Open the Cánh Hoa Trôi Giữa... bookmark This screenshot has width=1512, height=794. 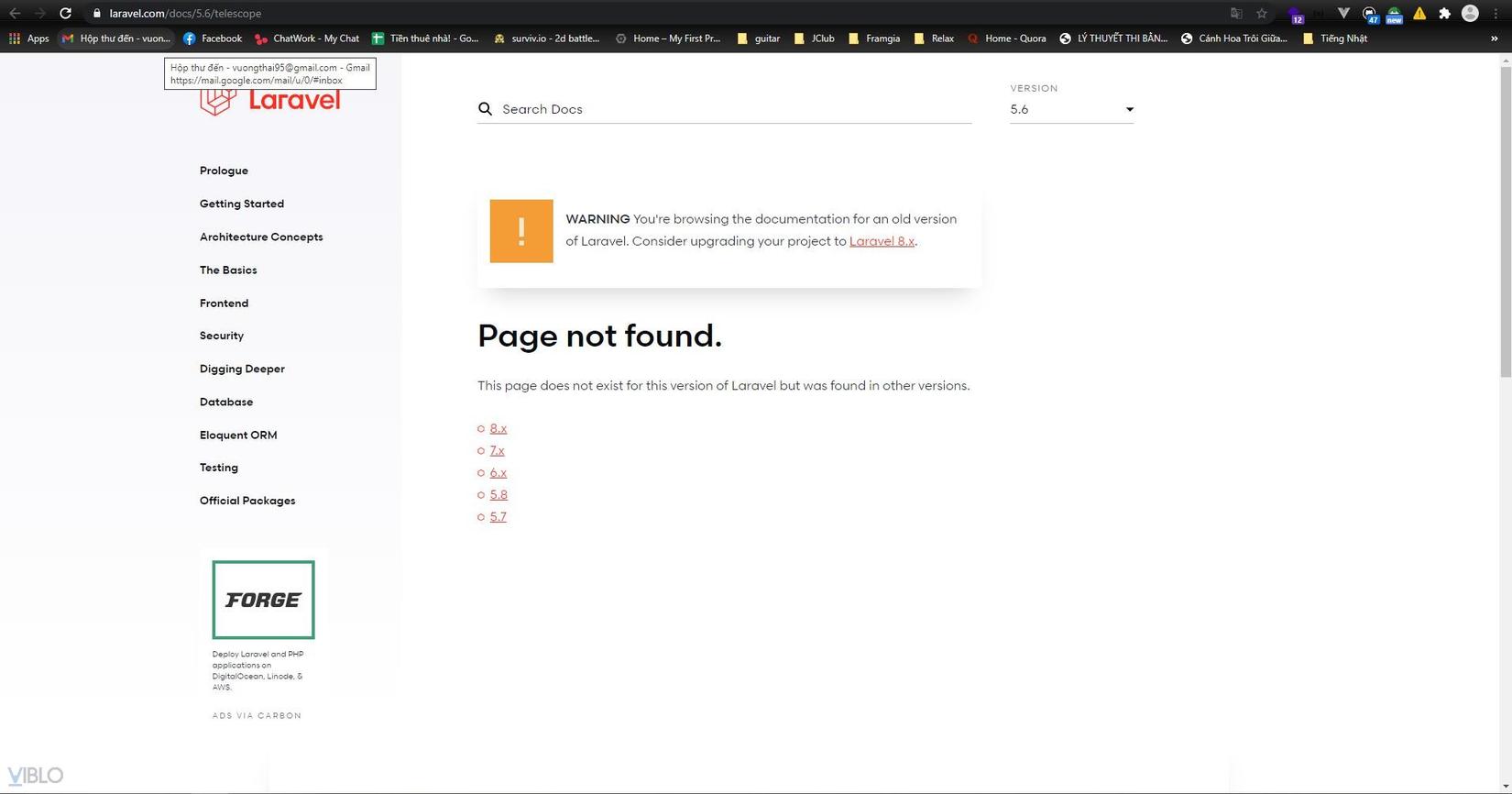pyautogui.click(x=1233, y=39)
